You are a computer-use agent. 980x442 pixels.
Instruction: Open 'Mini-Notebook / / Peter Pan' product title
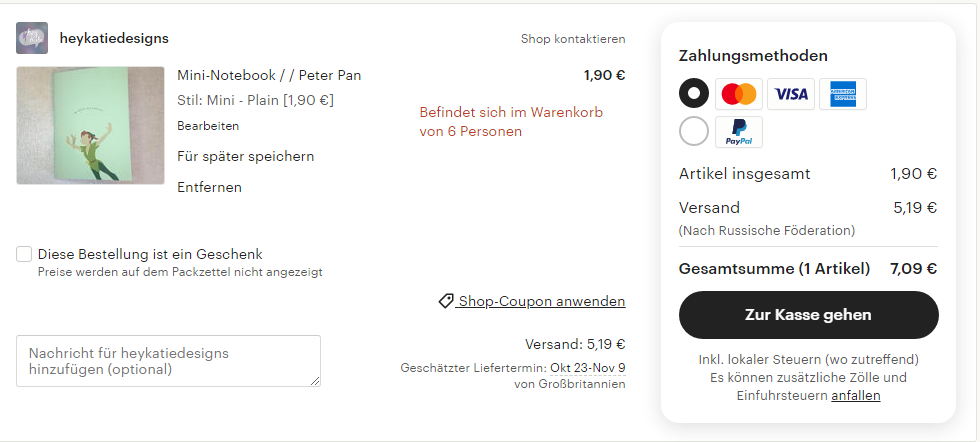[x=269, y=75]
